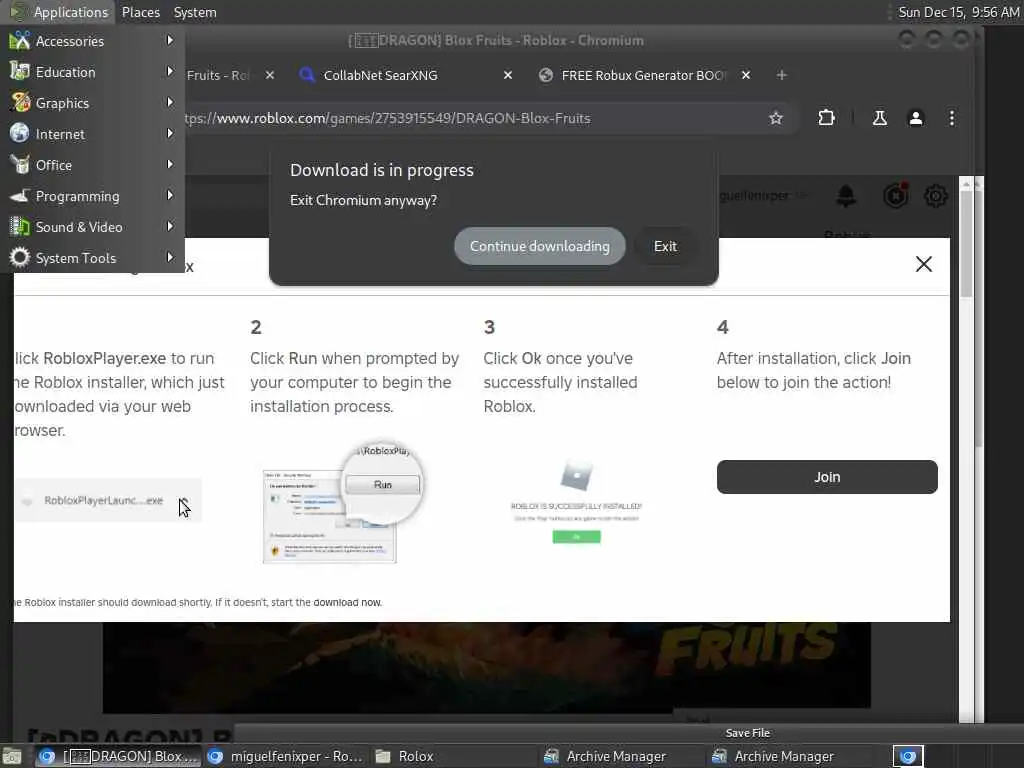The image size is (1024, 768).
Task: Open the Office submenu
Action: point(93,165)
